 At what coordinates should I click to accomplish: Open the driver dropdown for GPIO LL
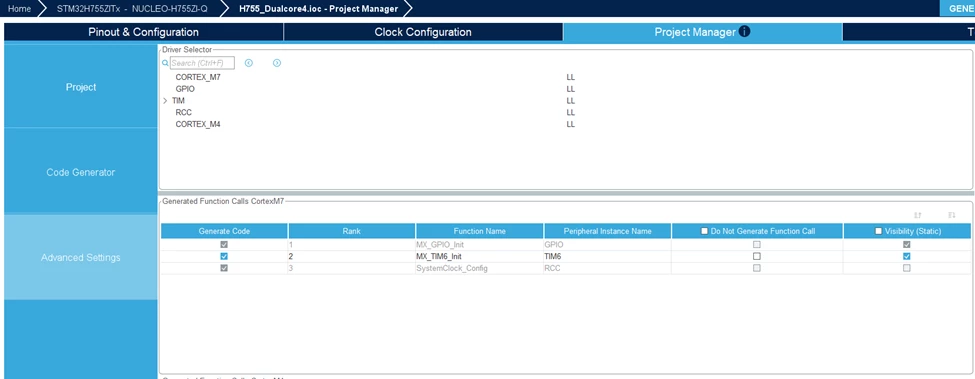pyautogui.click(x=570, y=89)
